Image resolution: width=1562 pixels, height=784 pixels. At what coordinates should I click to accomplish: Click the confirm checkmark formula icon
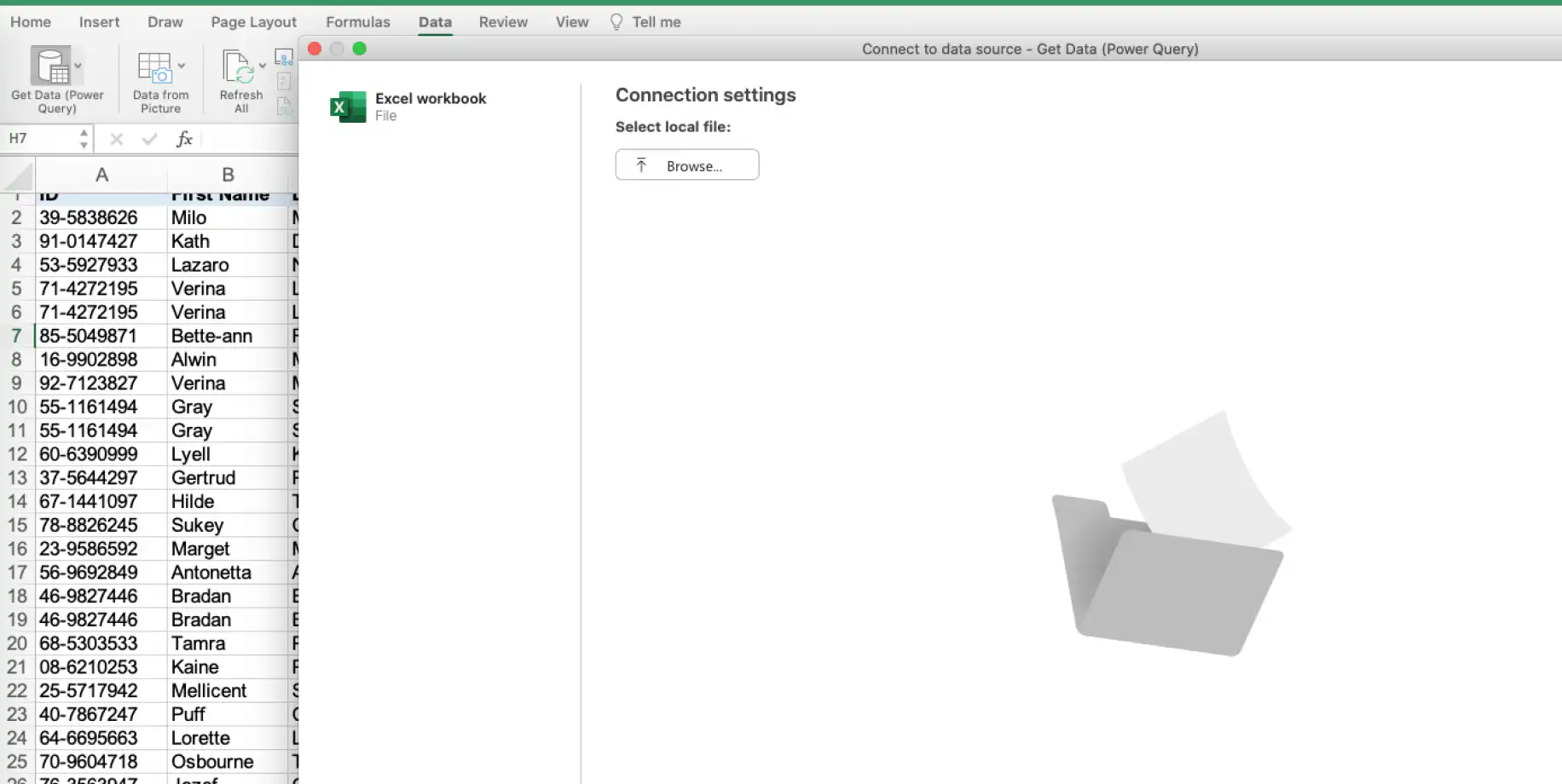point(150,139)
